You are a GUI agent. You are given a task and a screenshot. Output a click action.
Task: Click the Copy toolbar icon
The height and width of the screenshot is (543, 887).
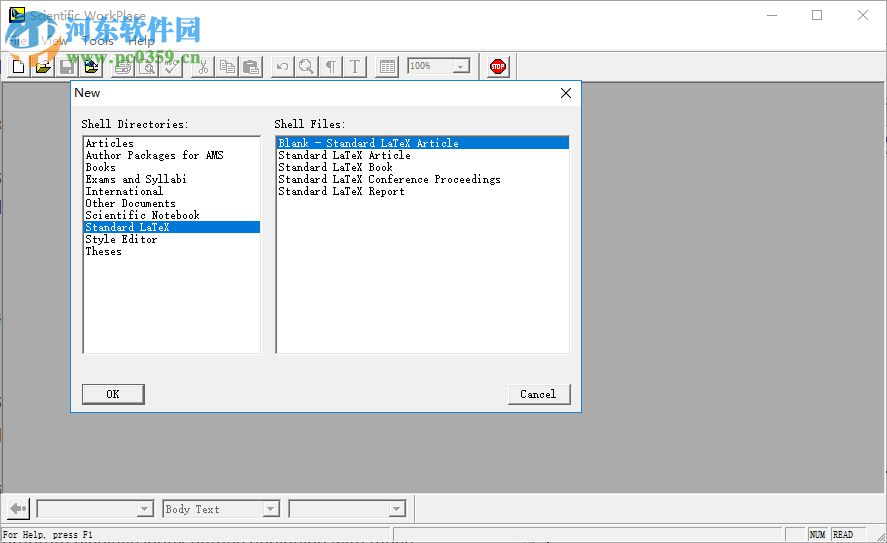point(227,67)
